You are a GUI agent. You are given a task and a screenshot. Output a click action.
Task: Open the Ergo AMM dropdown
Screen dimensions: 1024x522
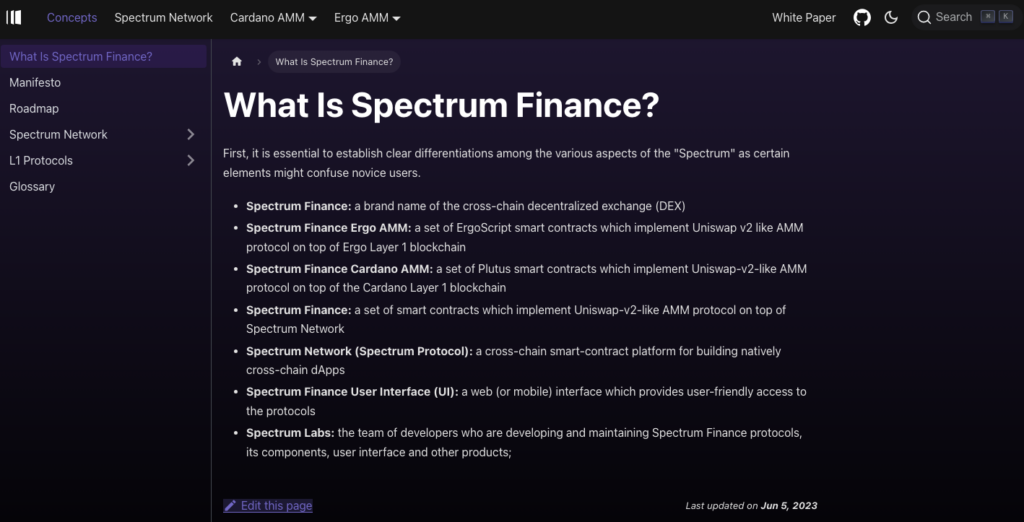coord(367,17)
